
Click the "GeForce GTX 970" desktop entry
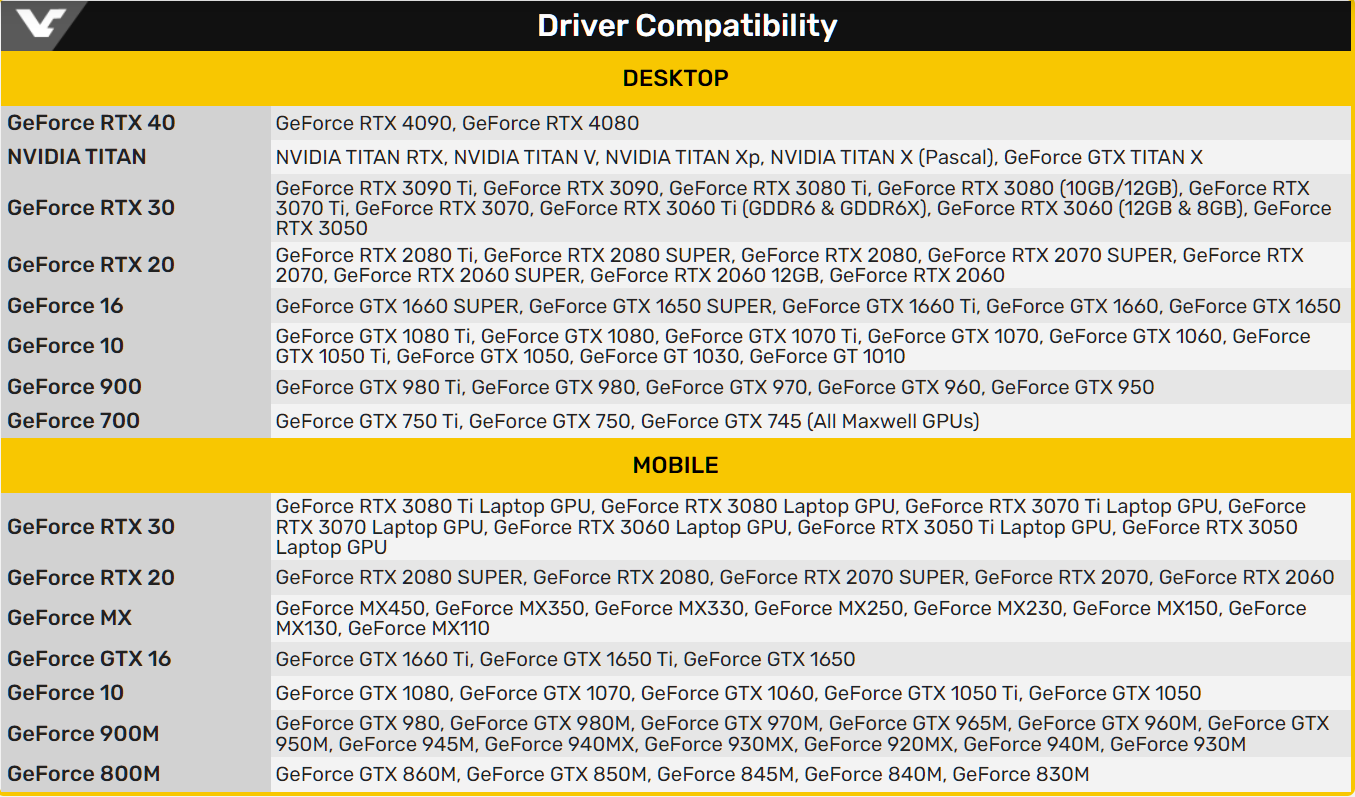tap(725, 387)
